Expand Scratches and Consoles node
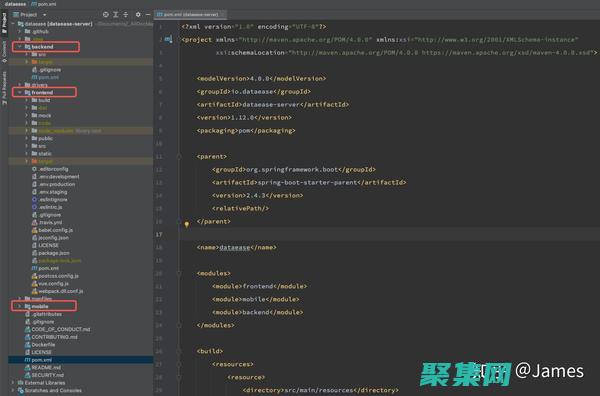 point(13,390)
